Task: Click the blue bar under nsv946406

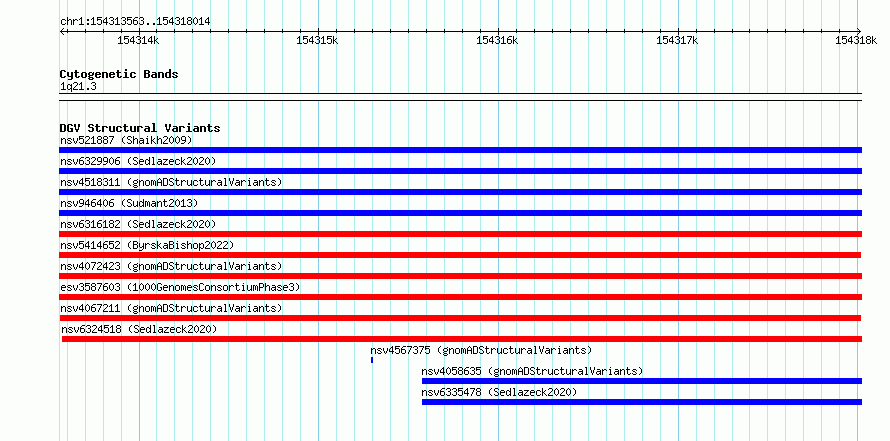Action: click(460, 213)
